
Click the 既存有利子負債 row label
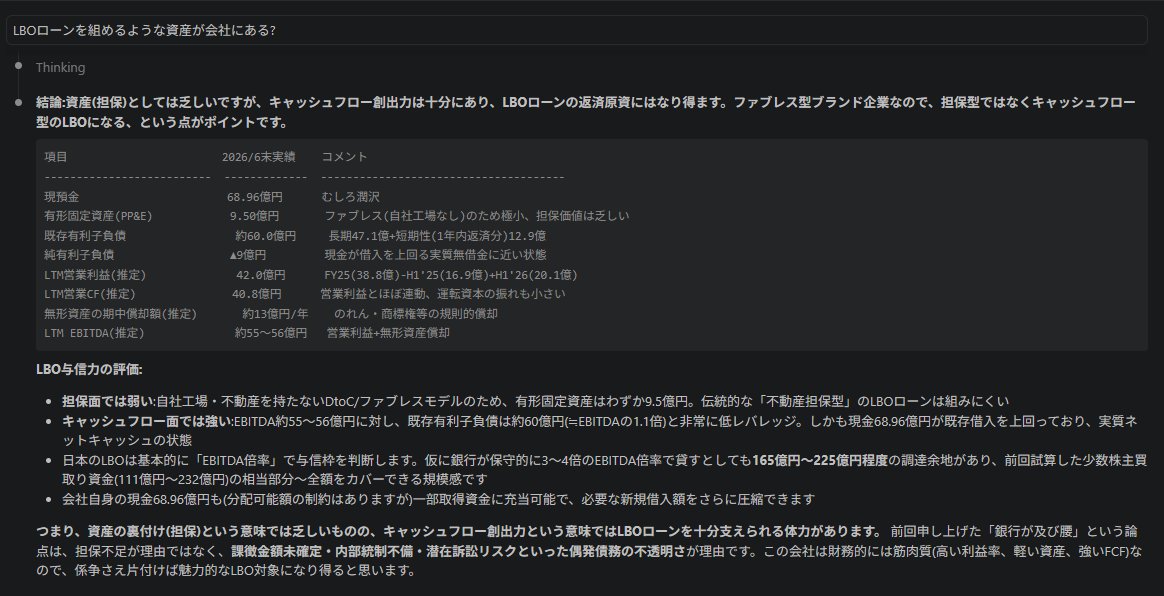click(85, 235)
